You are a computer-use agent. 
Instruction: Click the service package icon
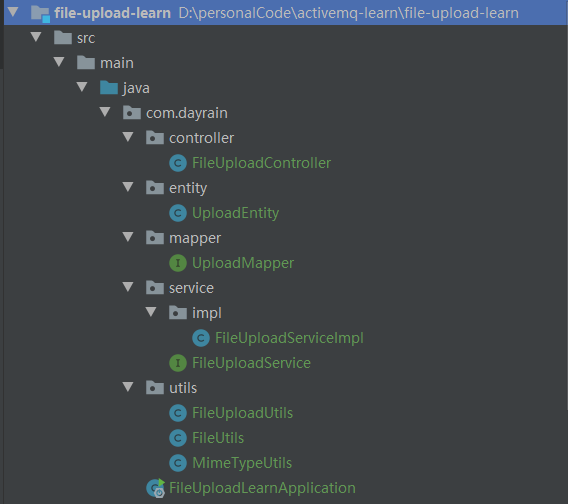[155, 288]
